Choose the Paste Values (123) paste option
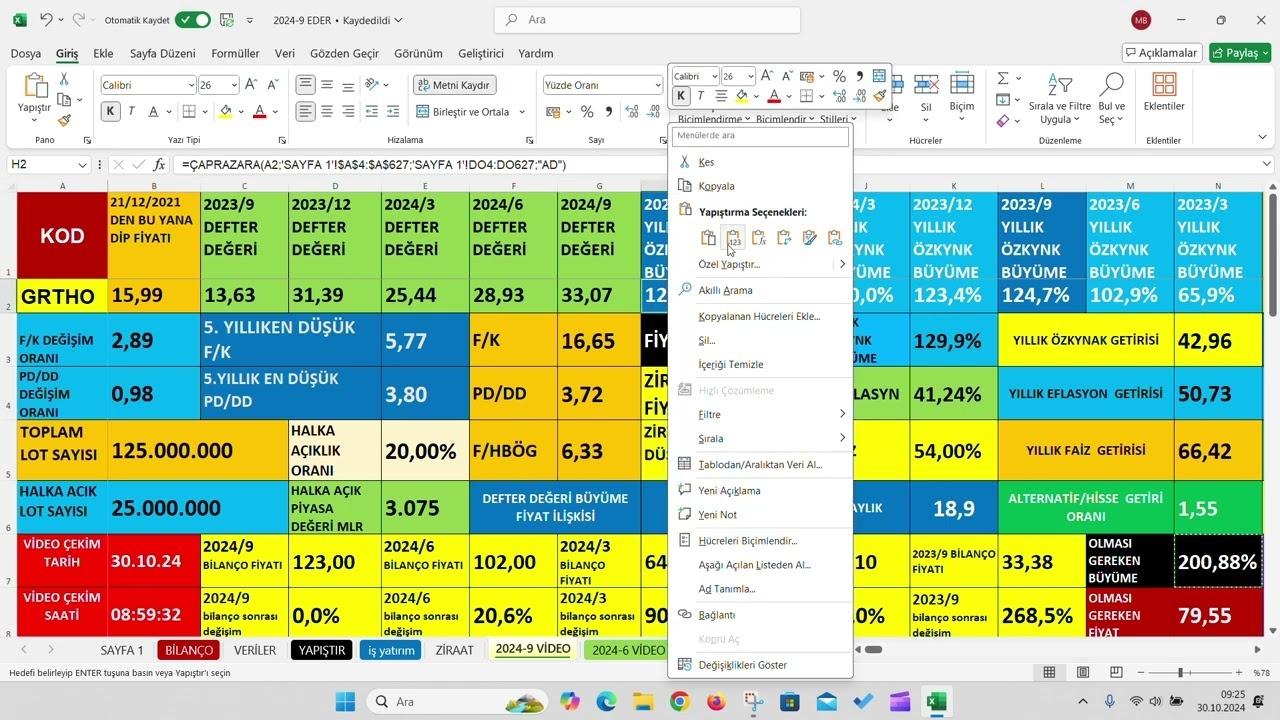The height and width of the screenshot is (720, 1280). point(733,238)
